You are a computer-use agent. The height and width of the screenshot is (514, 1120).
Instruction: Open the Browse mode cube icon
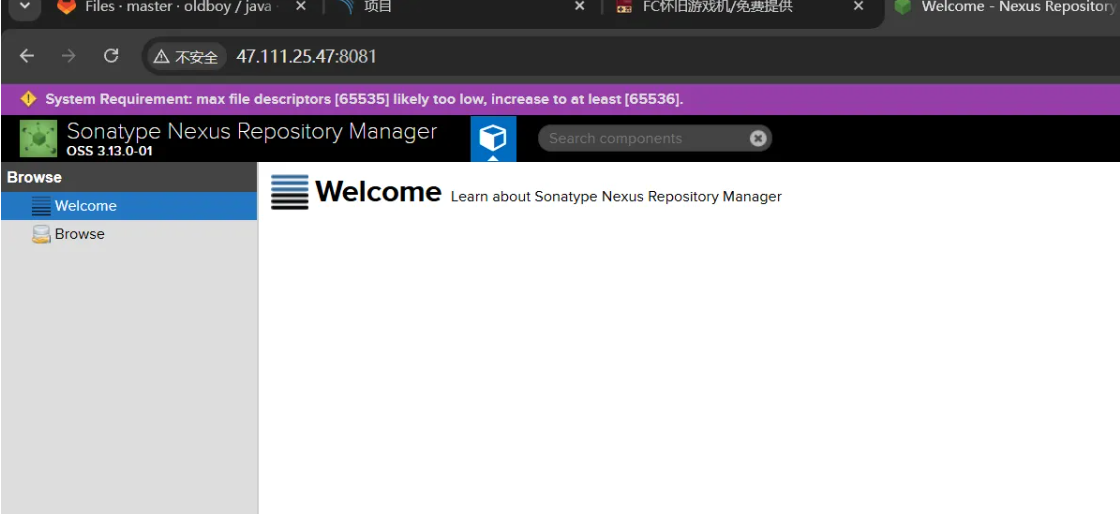click(493, 138)
